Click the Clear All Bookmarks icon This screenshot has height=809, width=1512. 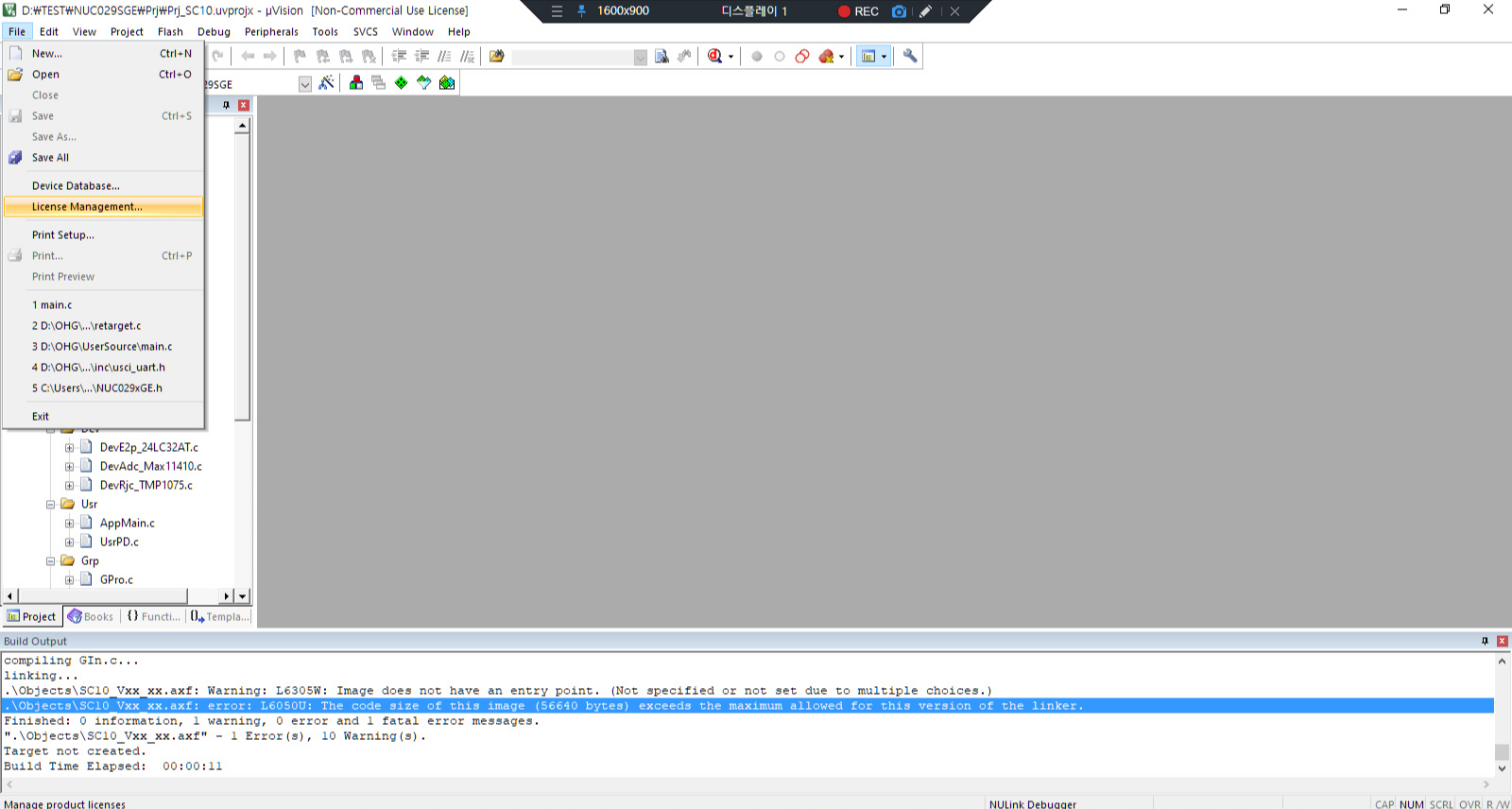tap(369, 56)
